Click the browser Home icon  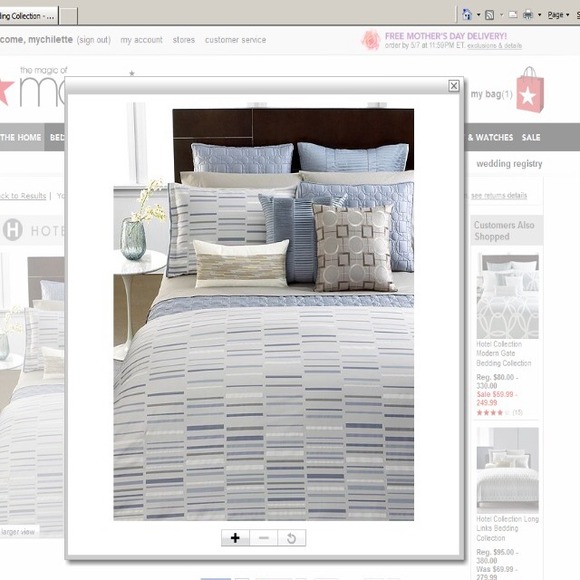[467, 15]
